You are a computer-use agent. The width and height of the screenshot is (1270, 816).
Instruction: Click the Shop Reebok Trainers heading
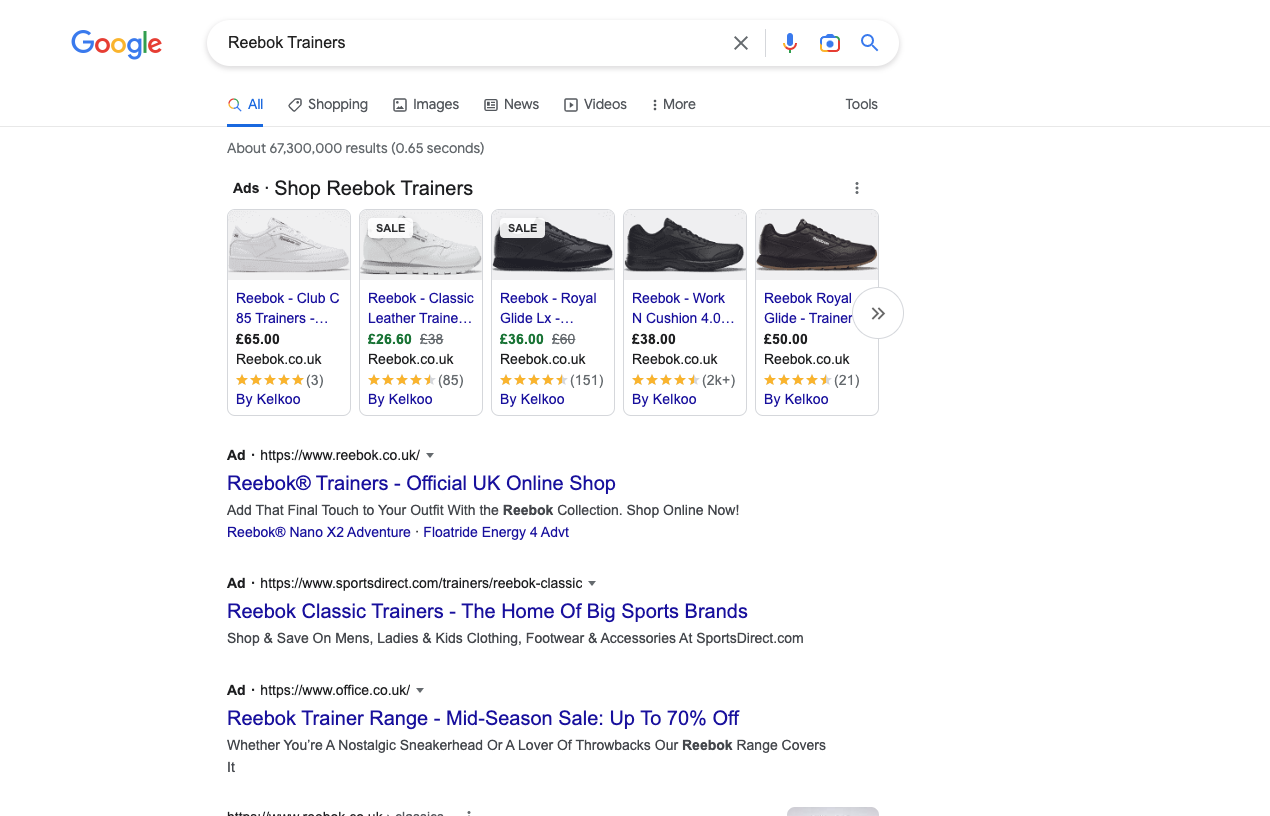pos(373,188)
